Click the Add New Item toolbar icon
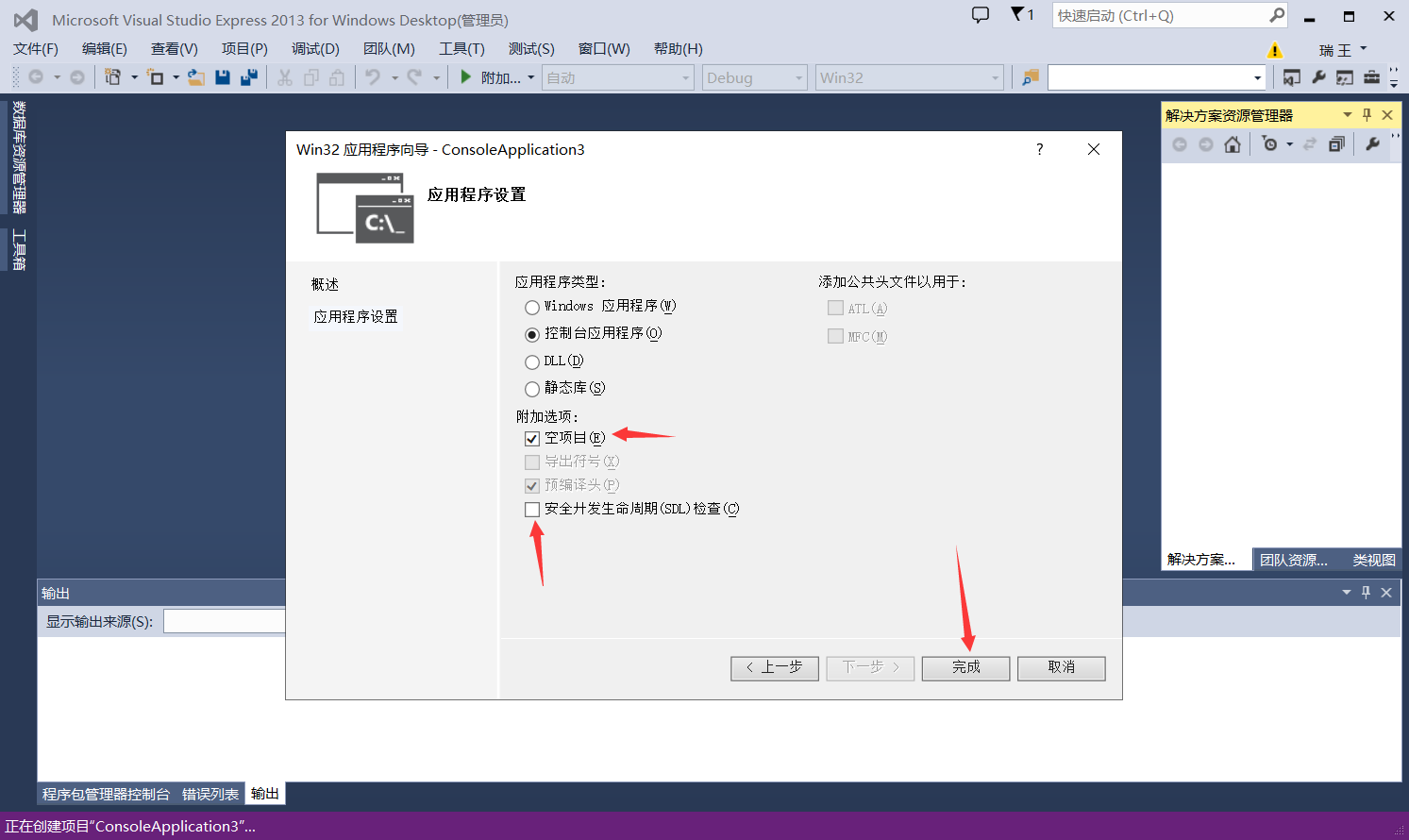1409x840 pixels. [x=156, y=77]
